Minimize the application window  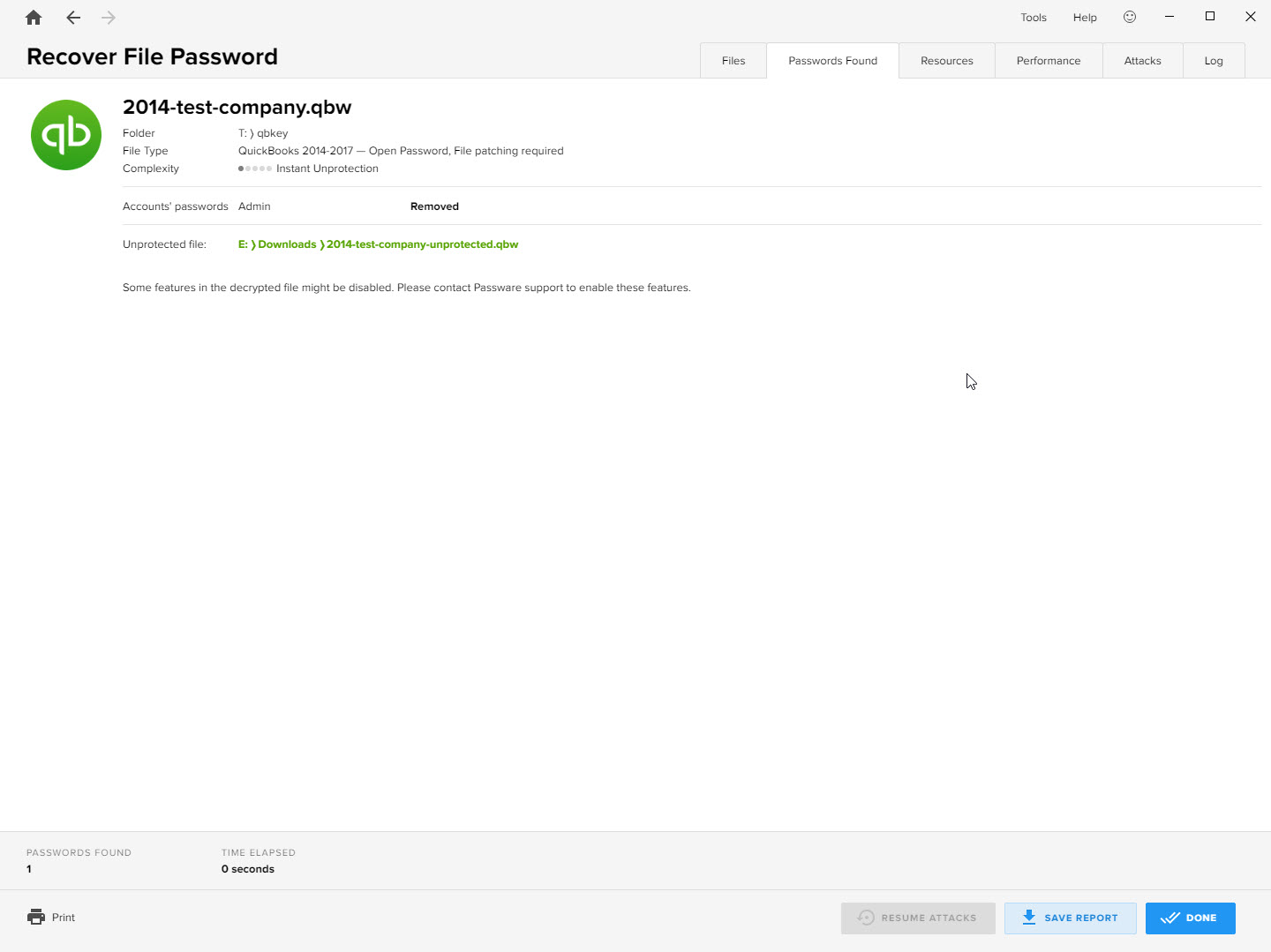coord(1169,17)
